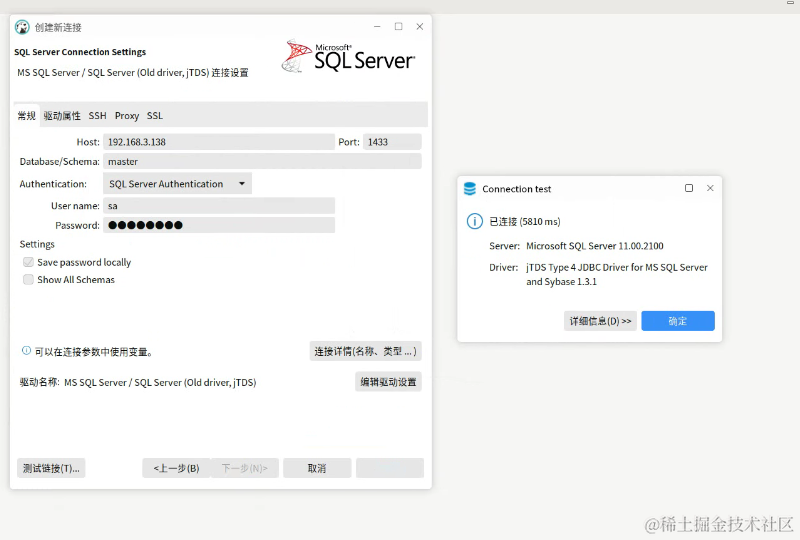Click the 下一步(N)> button
Viewport: 800px width, 540px height.
(245, 468)
